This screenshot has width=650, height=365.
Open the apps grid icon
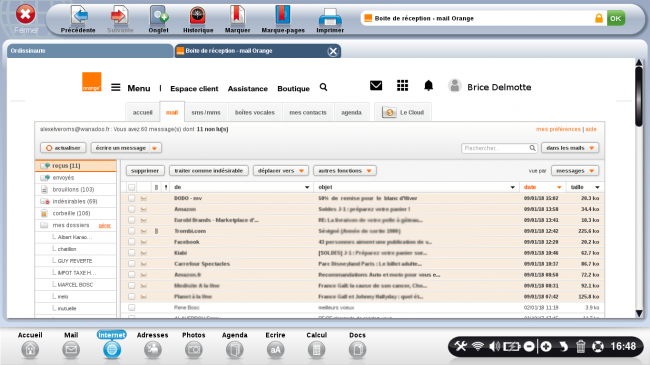(x=402, y=85)
